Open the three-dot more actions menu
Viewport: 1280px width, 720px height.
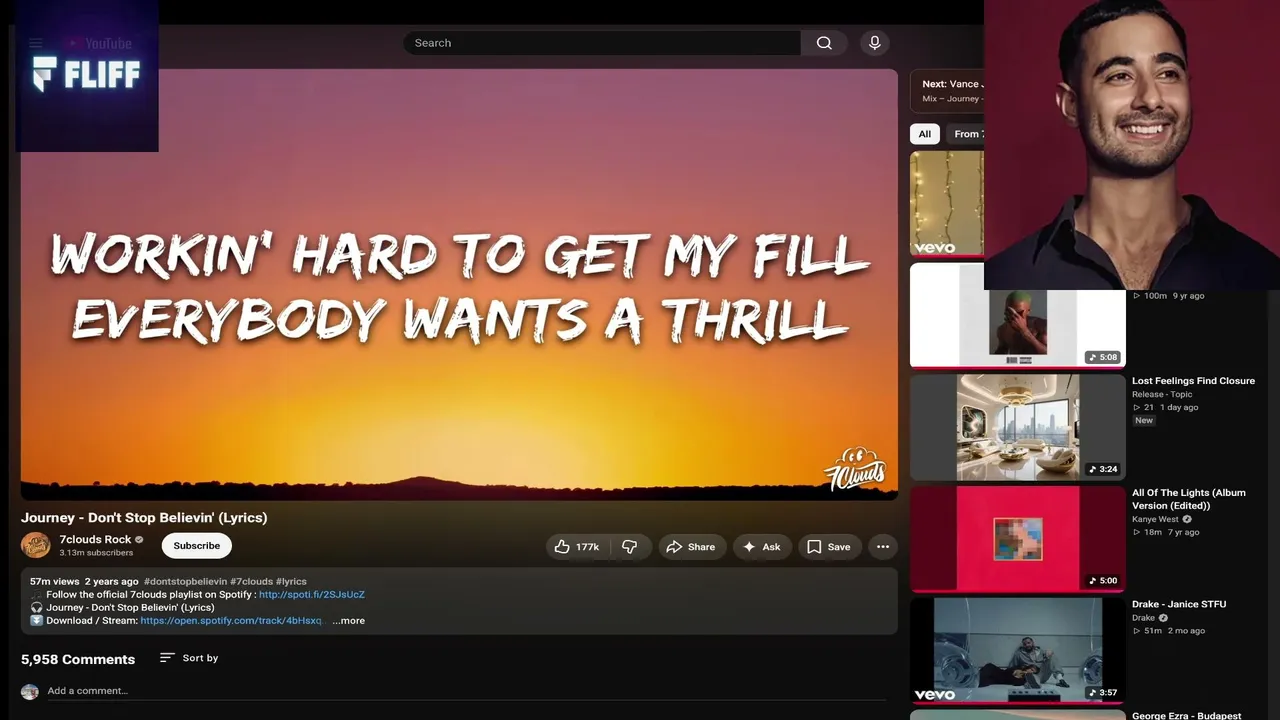(x=883, y=547)
